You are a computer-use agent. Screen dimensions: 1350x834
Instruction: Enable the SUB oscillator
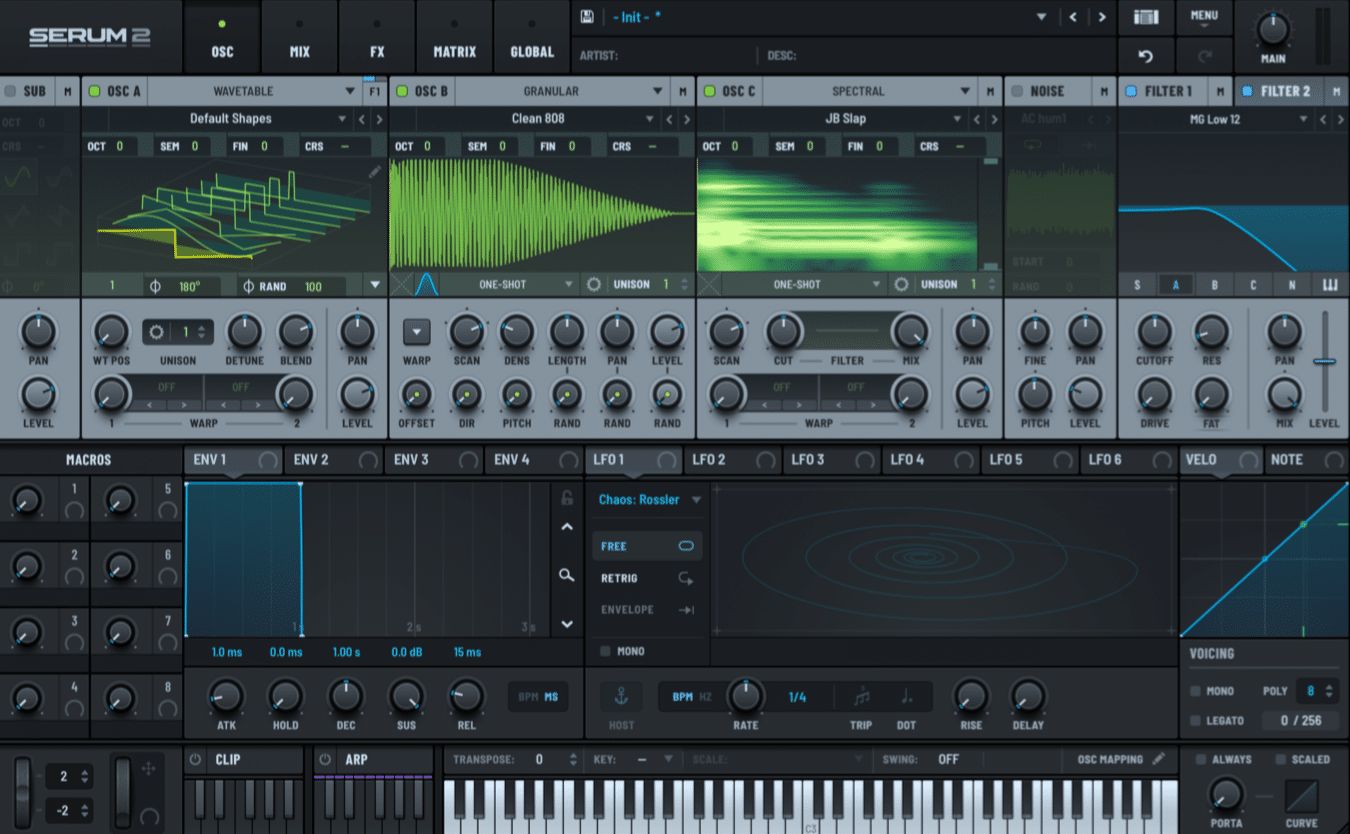11,91
